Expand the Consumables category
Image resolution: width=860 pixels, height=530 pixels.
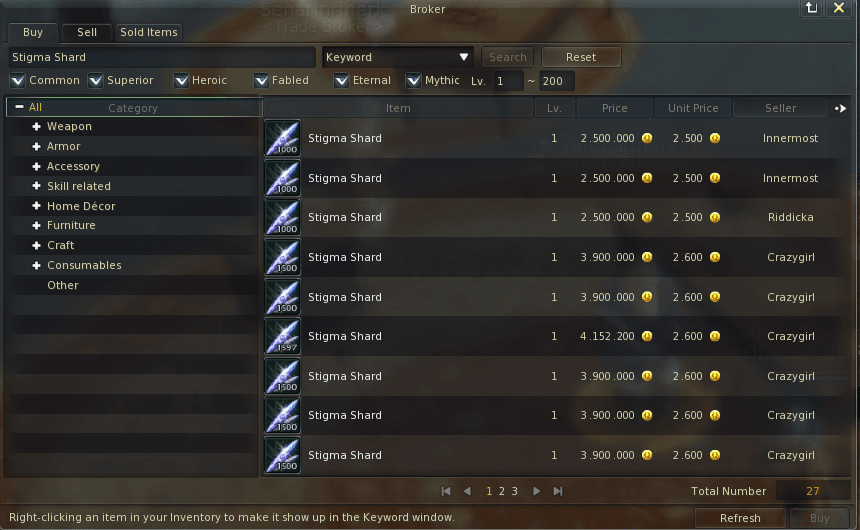36,265
